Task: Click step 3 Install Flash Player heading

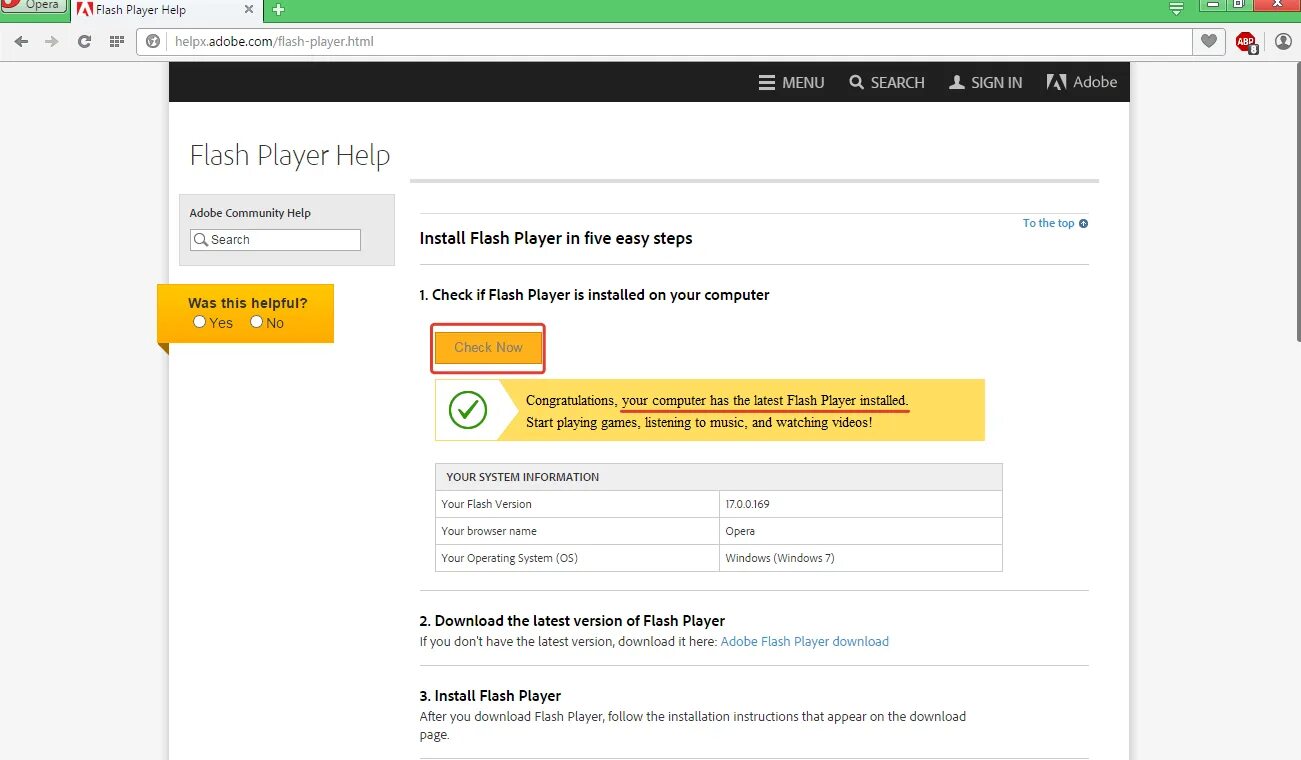Action: coord(490,696)
